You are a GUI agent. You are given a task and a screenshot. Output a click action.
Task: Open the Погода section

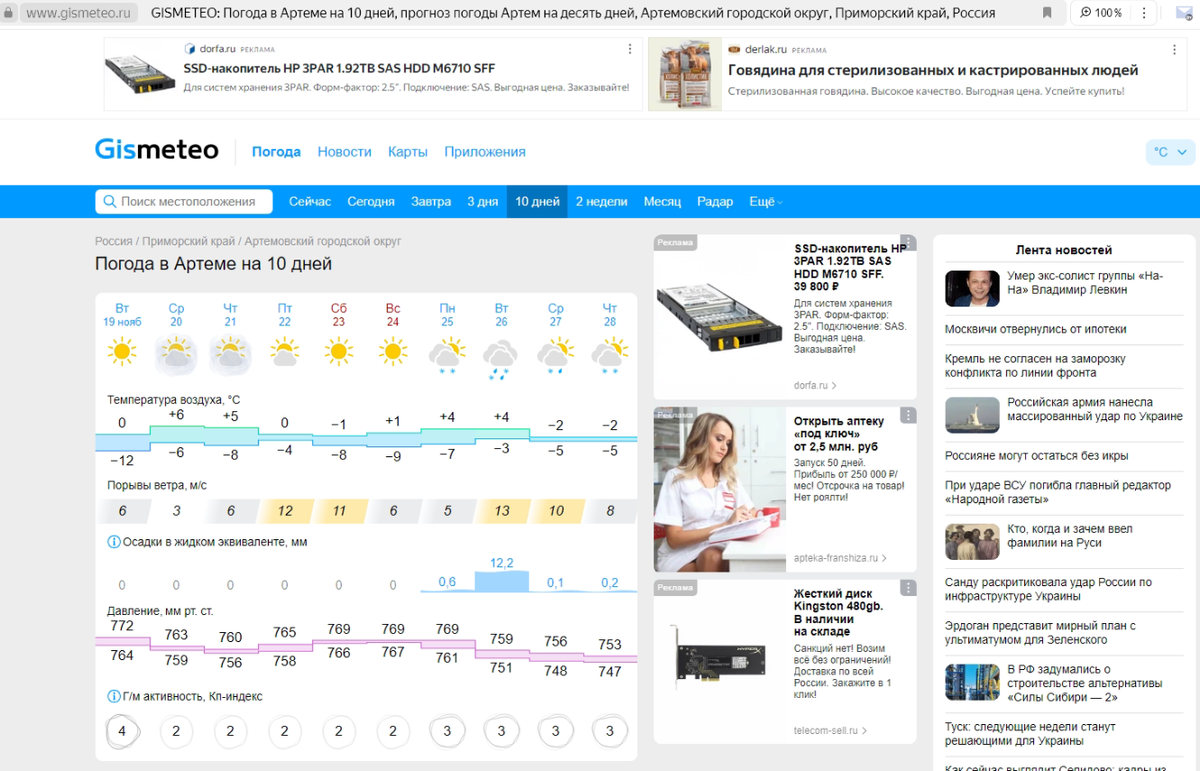click(x=276, y=152)
